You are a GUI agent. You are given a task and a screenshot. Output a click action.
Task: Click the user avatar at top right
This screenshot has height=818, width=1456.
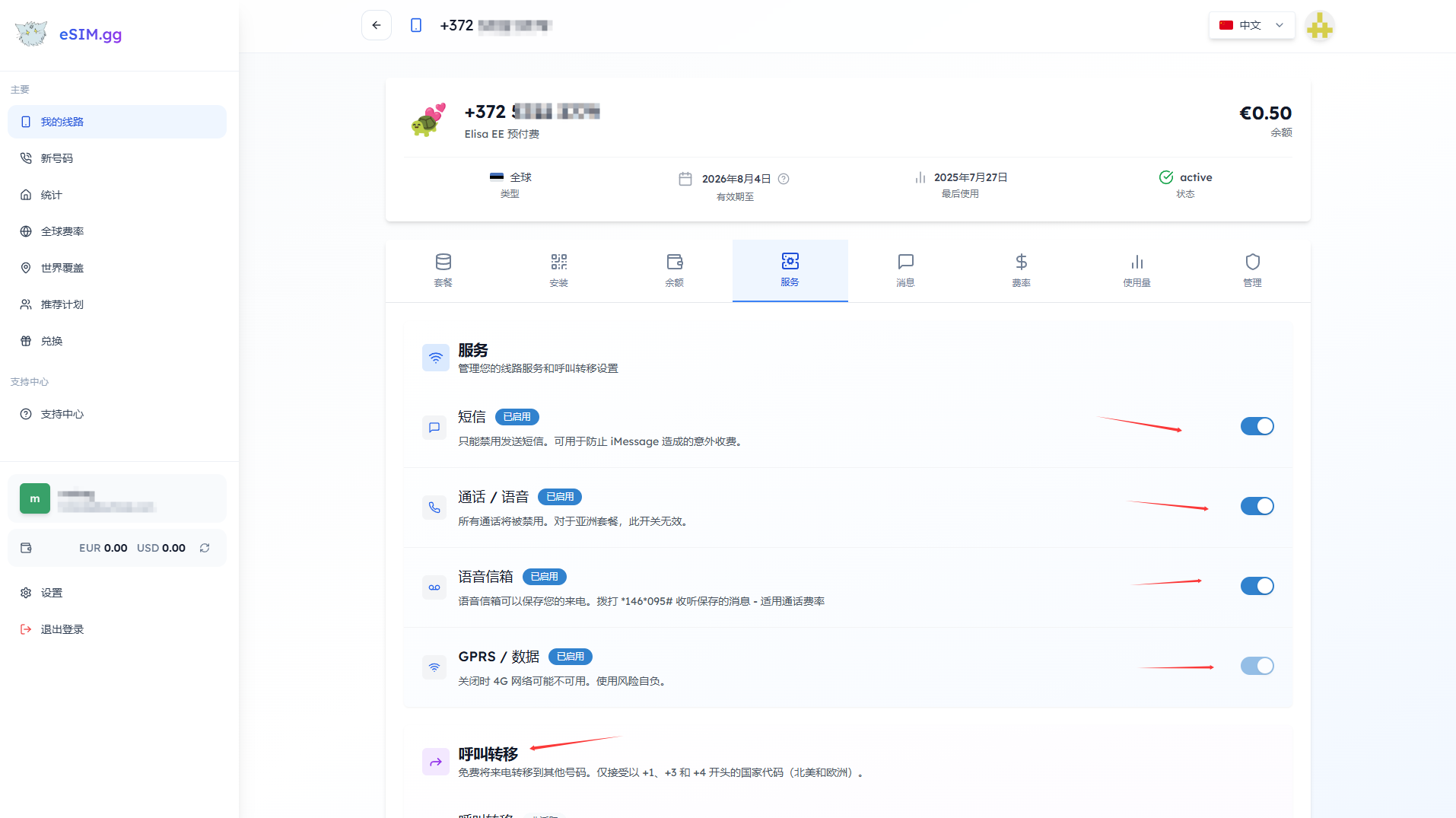1319,26
